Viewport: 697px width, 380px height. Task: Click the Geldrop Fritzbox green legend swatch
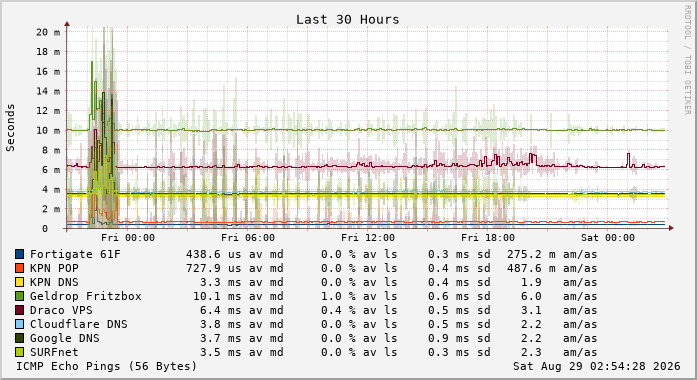tap(20, 296)
